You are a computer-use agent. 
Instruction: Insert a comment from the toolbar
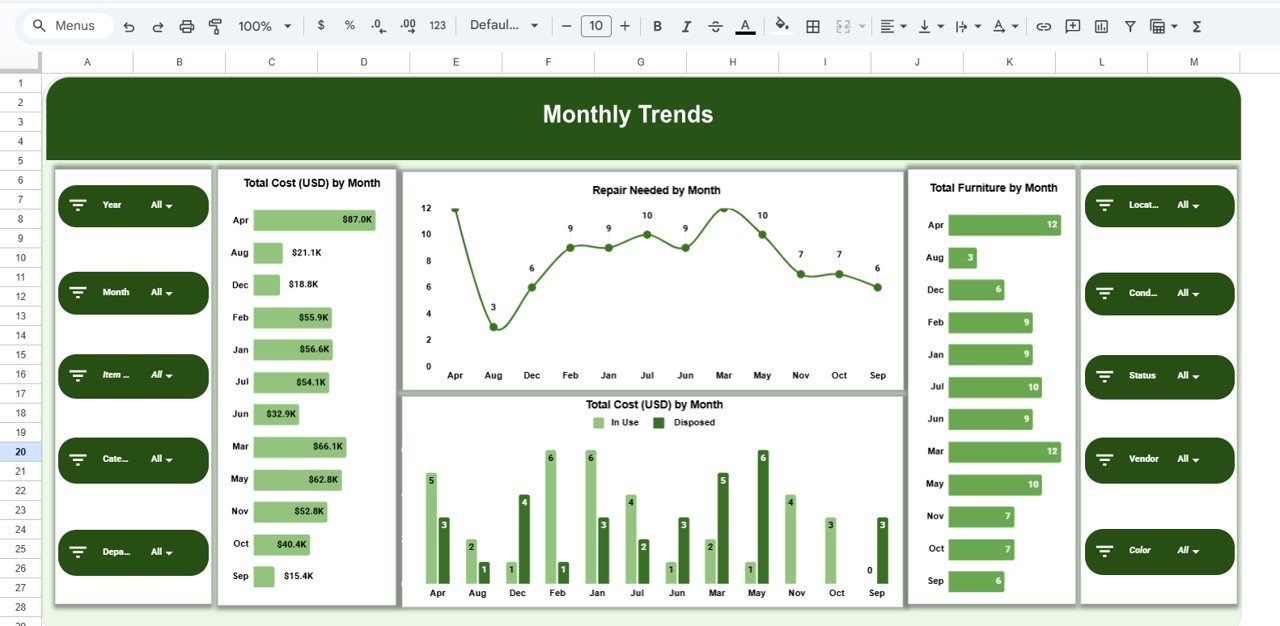1072,26
